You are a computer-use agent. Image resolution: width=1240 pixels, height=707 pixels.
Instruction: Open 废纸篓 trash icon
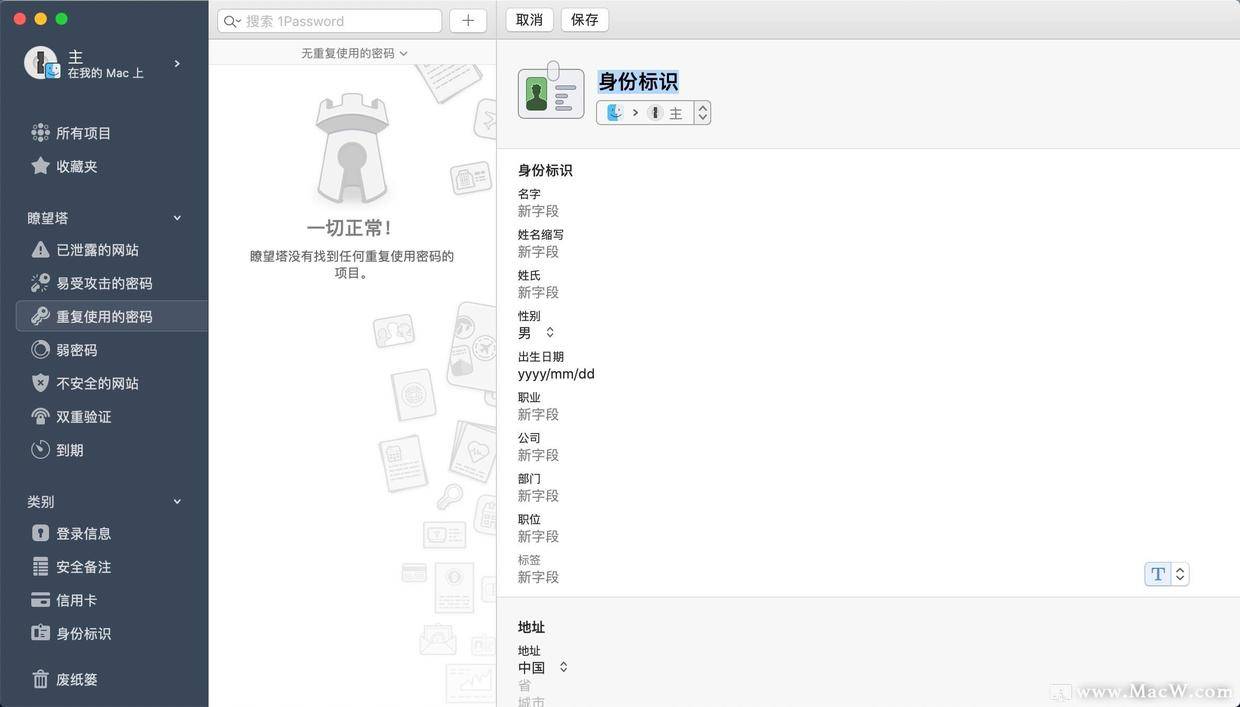40,679
